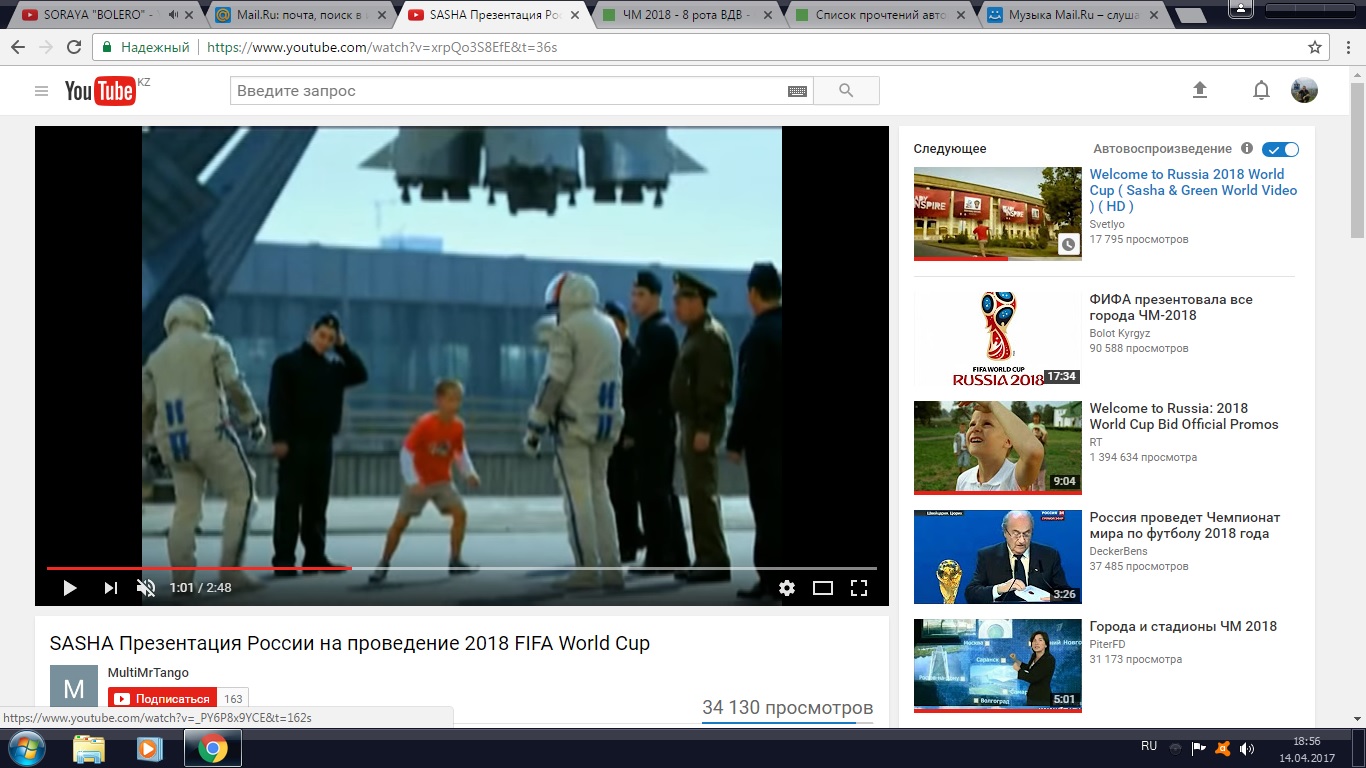Click the search magnifier button
The width and height of the screenshot is (1366, 768).
(x=846, y=91)
